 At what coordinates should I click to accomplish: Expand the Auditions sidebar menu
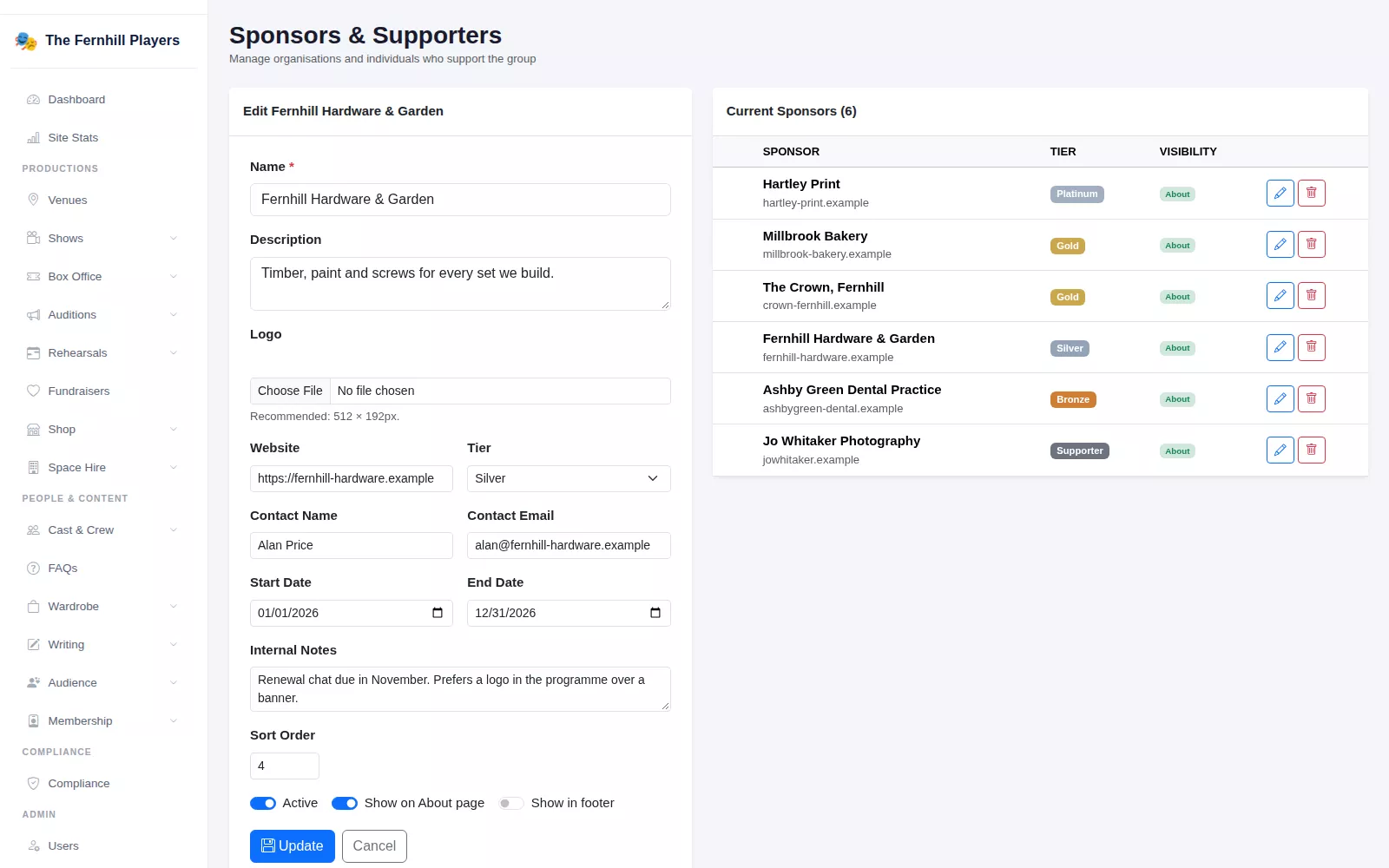coord(104,314)
